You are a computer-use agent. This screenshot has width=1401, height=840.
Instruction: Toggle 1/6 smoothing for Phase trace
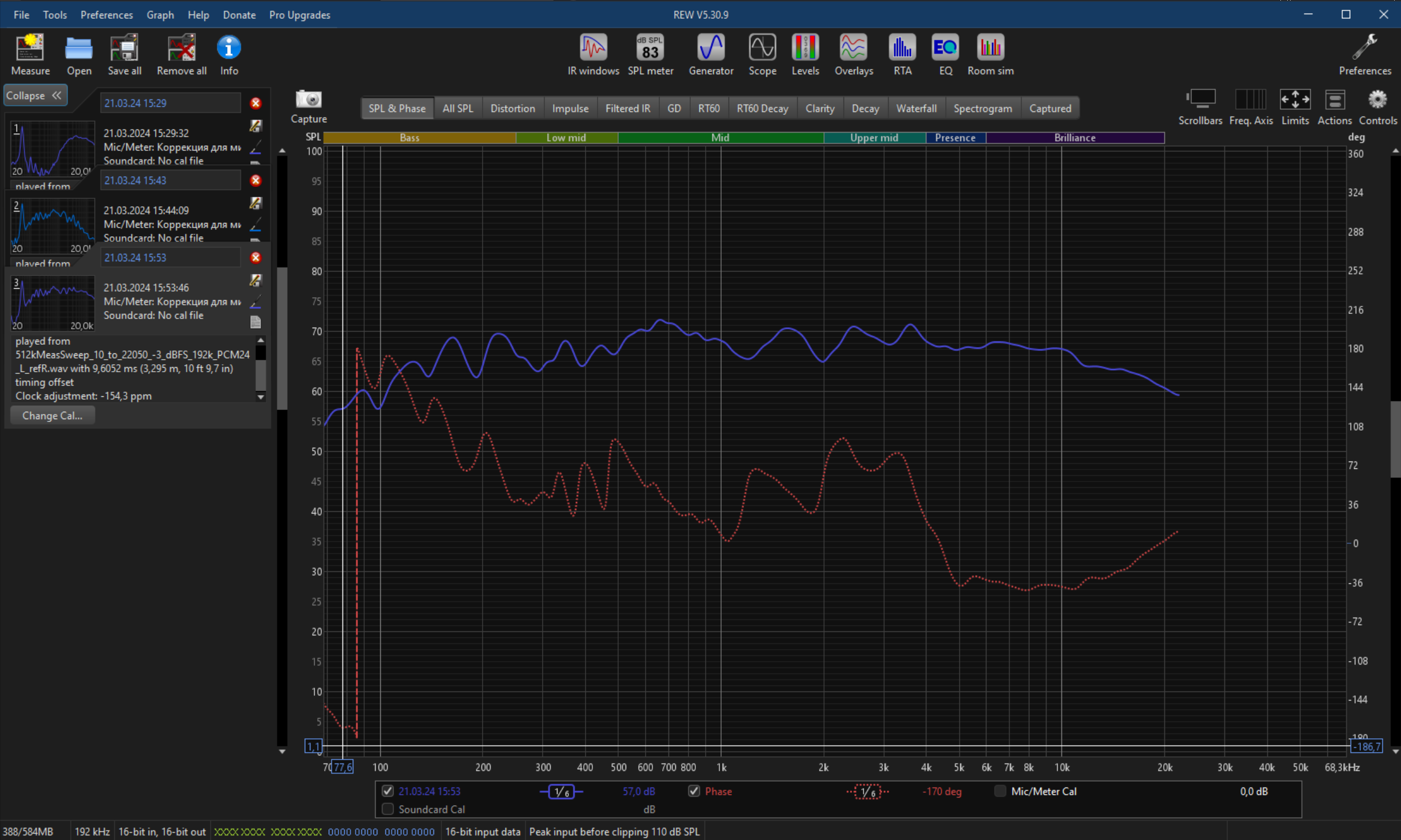868,791
